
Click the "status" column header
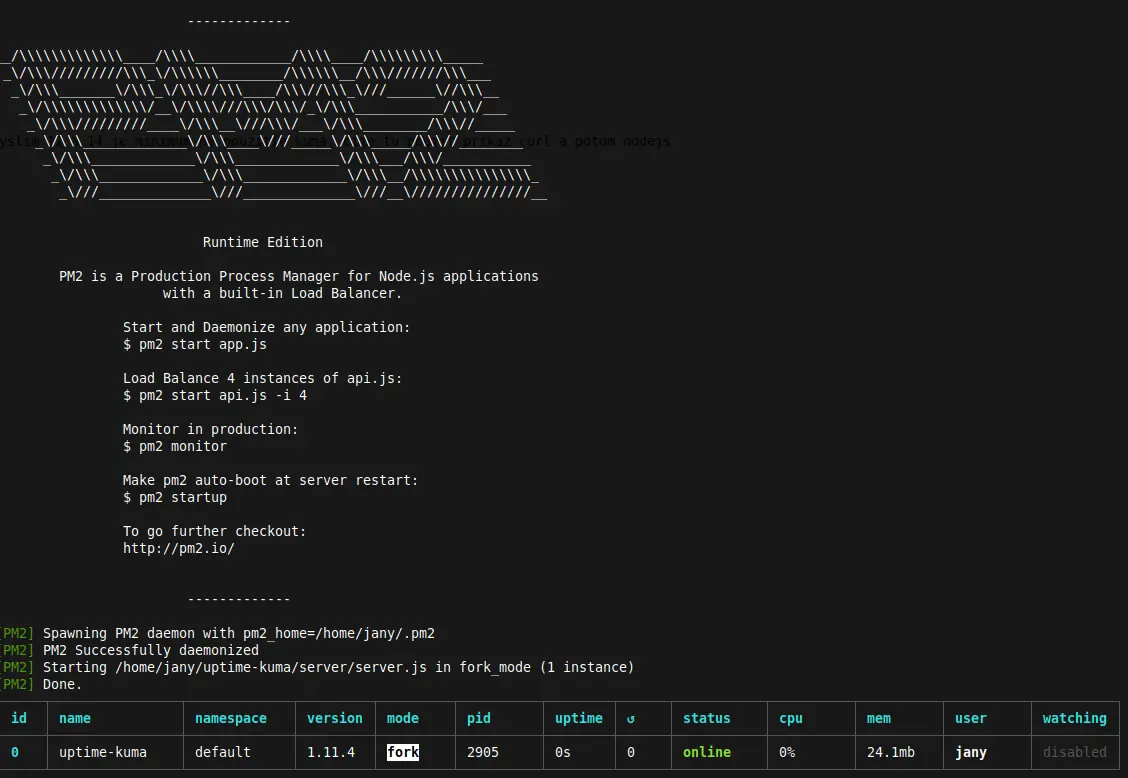706,718
